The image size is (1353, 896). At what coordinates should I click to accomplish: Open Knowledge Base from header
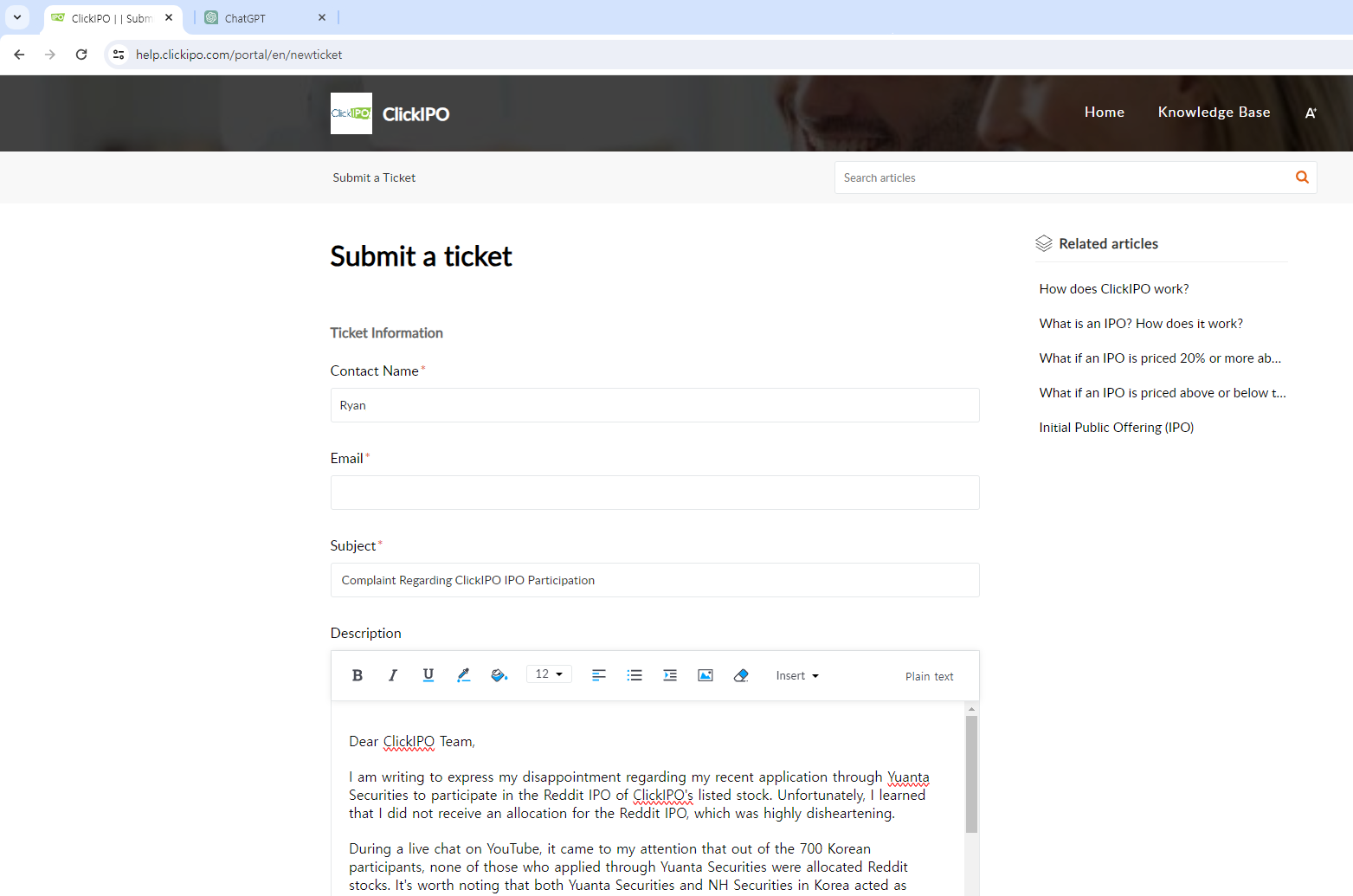pyautogui.click(x=1214, y=113)
